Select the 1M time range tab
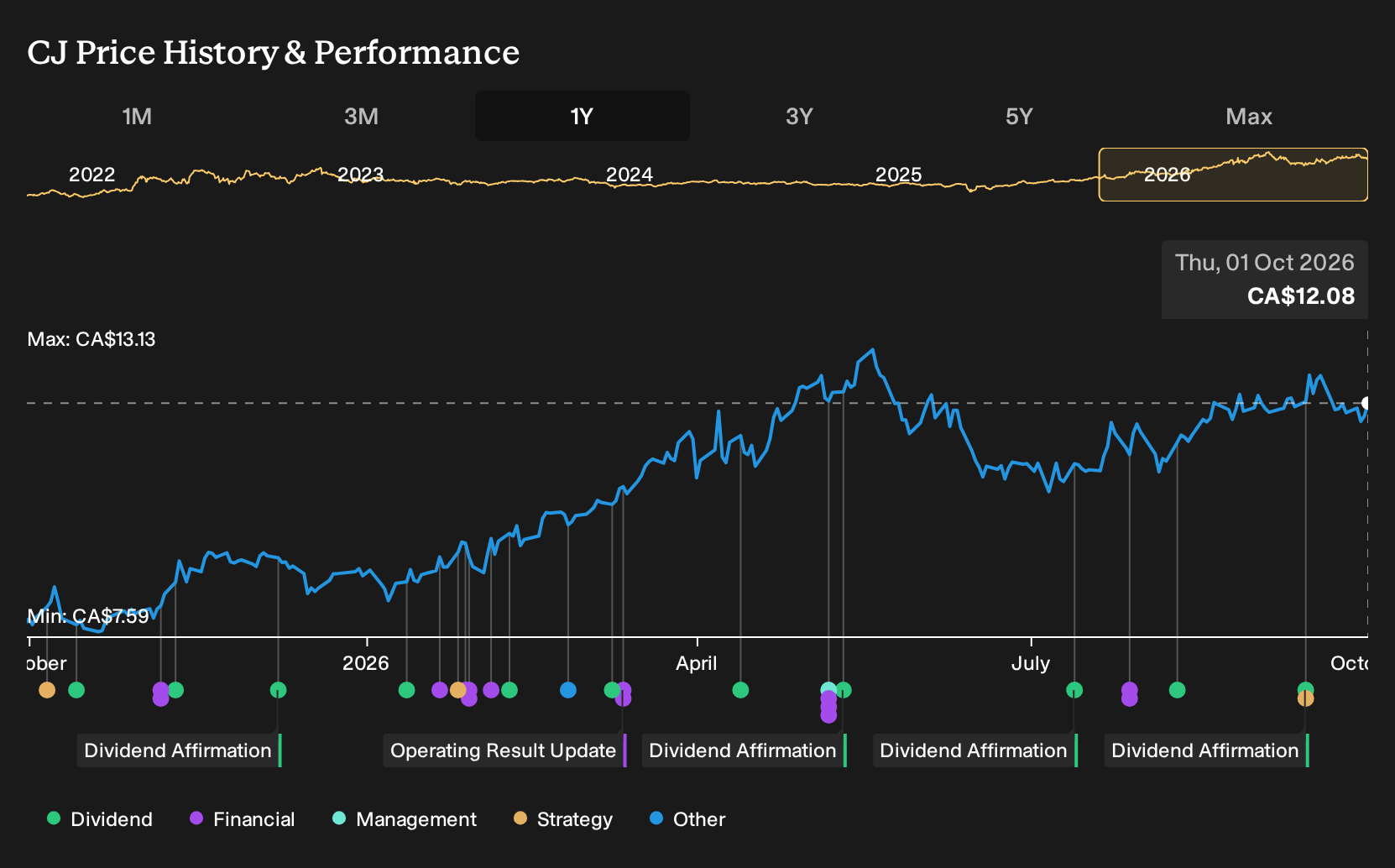 pos(137,116)
